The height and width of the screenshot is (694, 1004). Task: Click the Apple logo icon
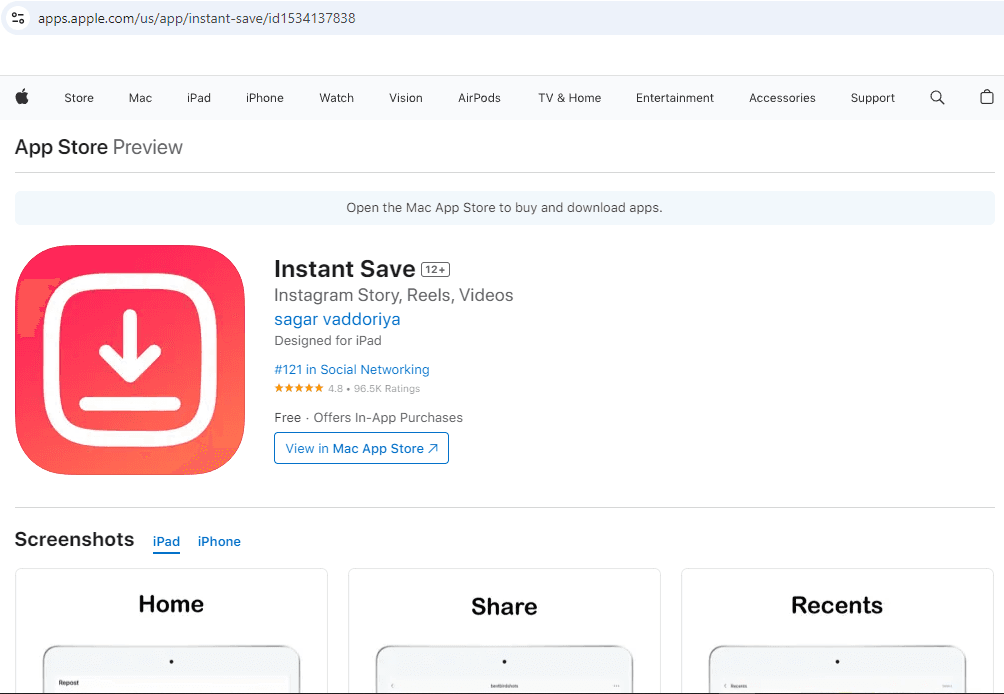pos(22,97)
